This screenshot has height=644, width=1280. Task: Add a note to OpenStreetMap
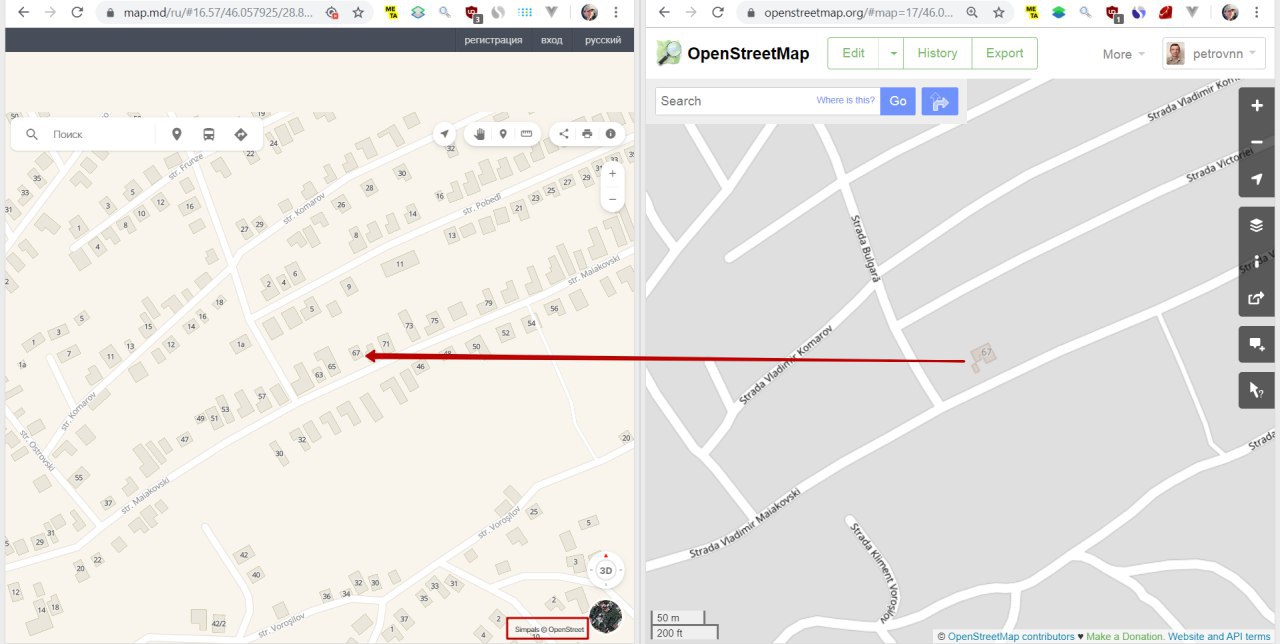coord(1257,345)
